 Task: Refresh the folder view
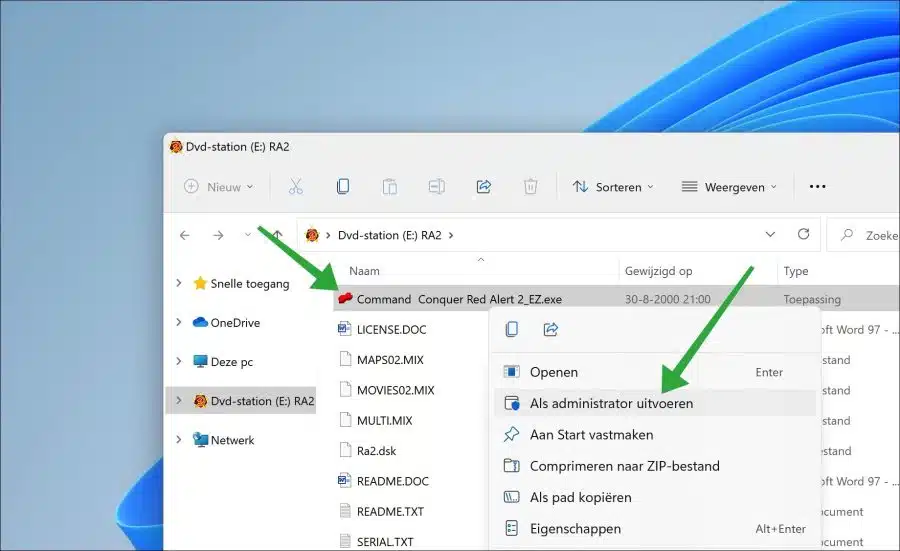[x=804, y=234]
